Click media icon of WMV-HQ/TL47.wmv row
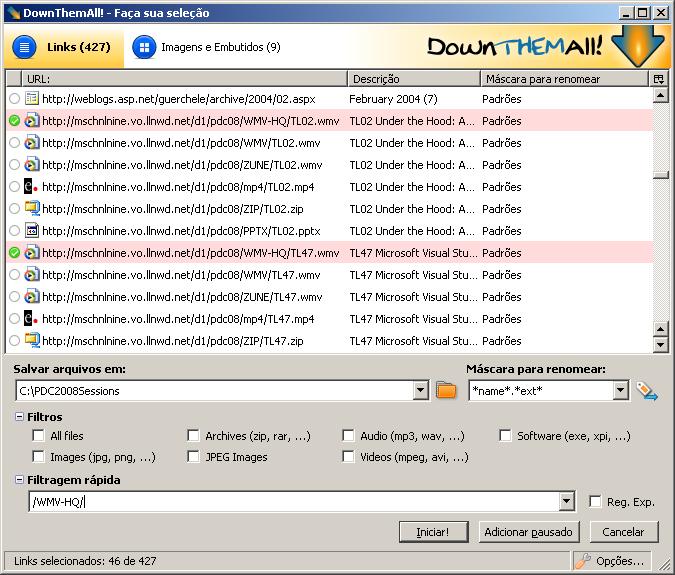The image size is (675, 575). coord(31,252)
